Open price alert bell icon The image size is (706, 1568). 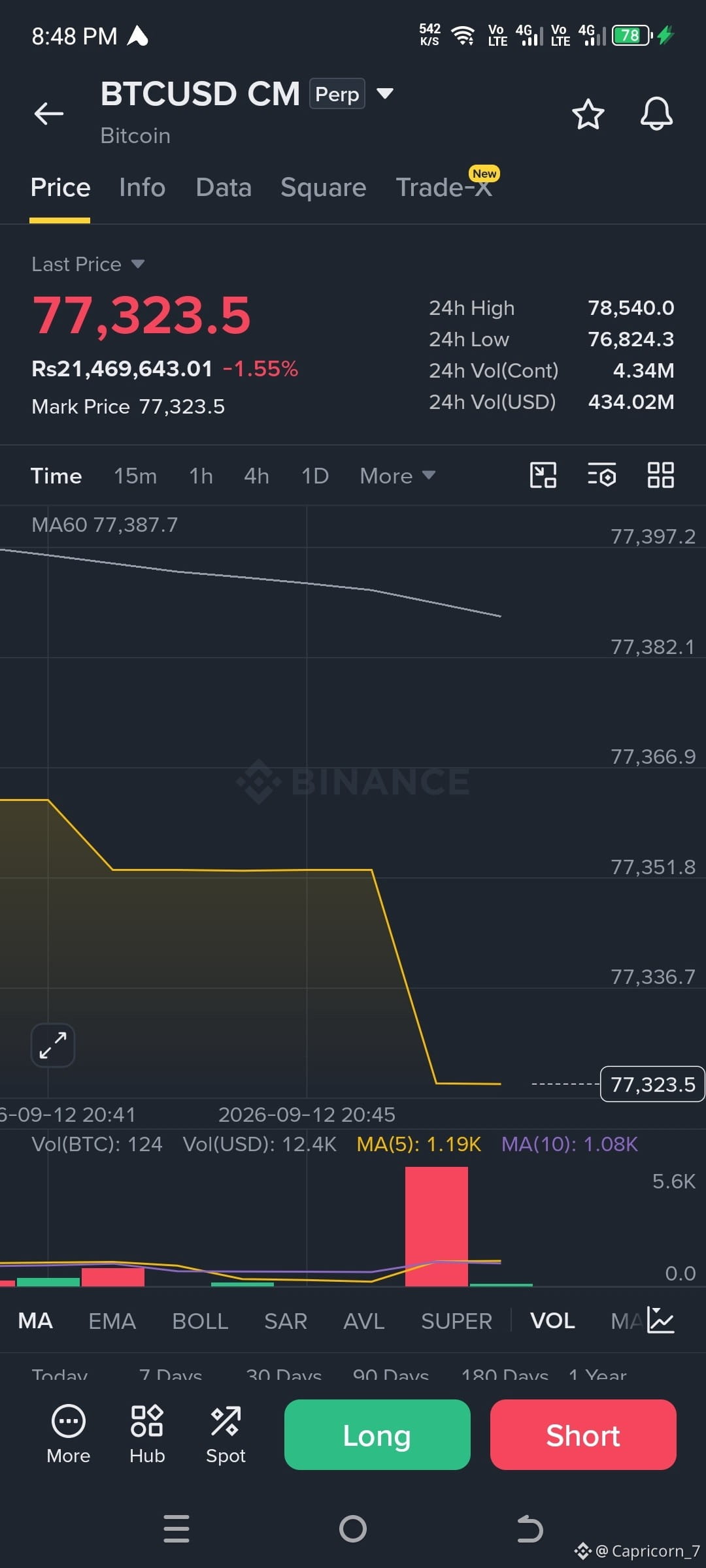click(656, 114)
